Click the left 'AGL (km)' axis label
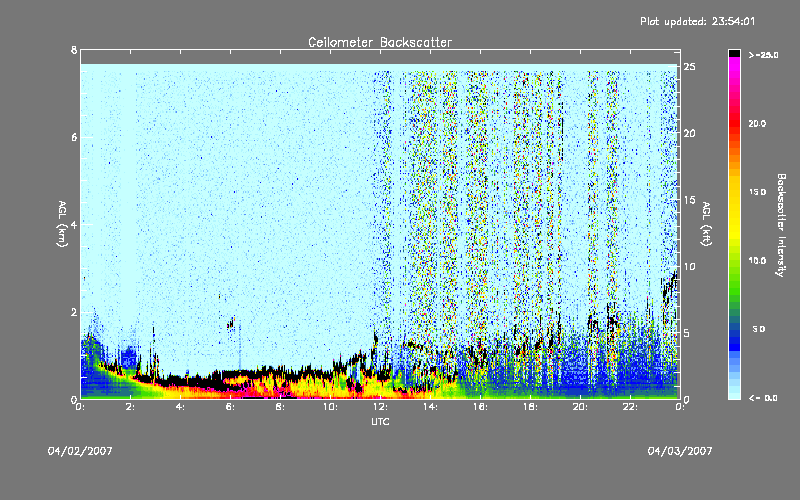Screen dimensions: 800x500 [62, 224]
